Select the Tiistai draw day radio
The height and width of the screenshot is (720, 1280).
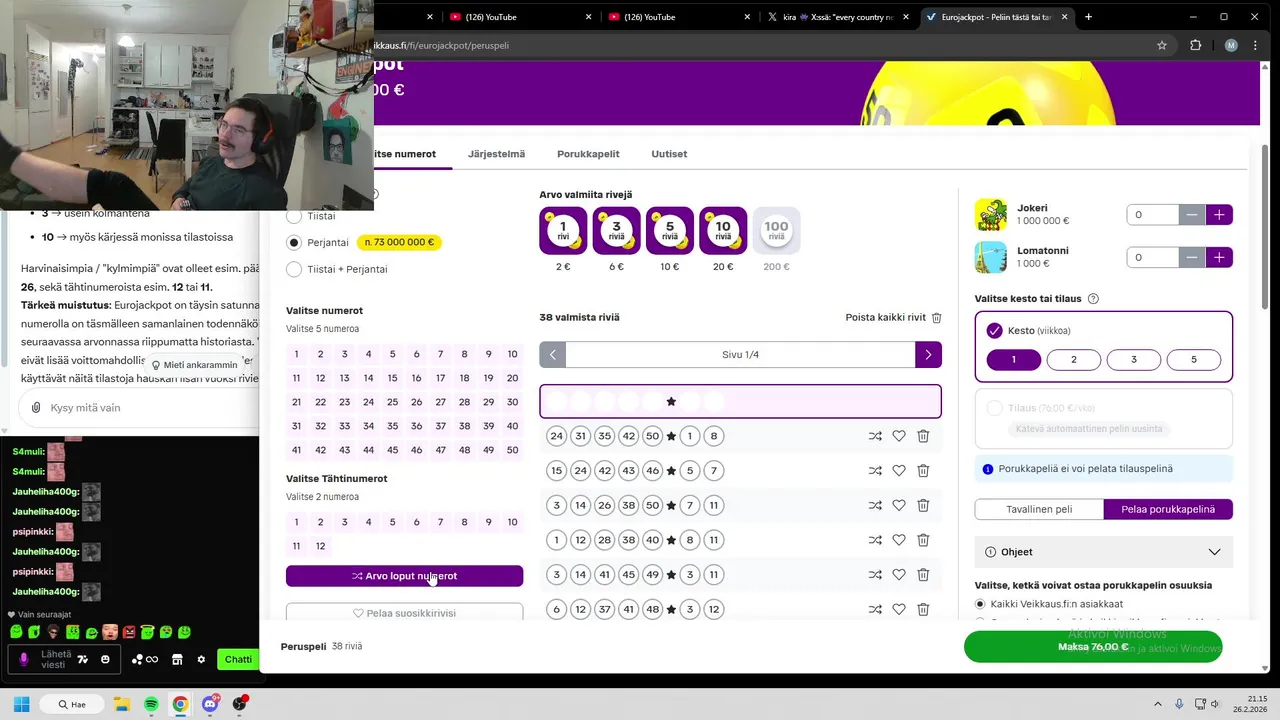294,216
